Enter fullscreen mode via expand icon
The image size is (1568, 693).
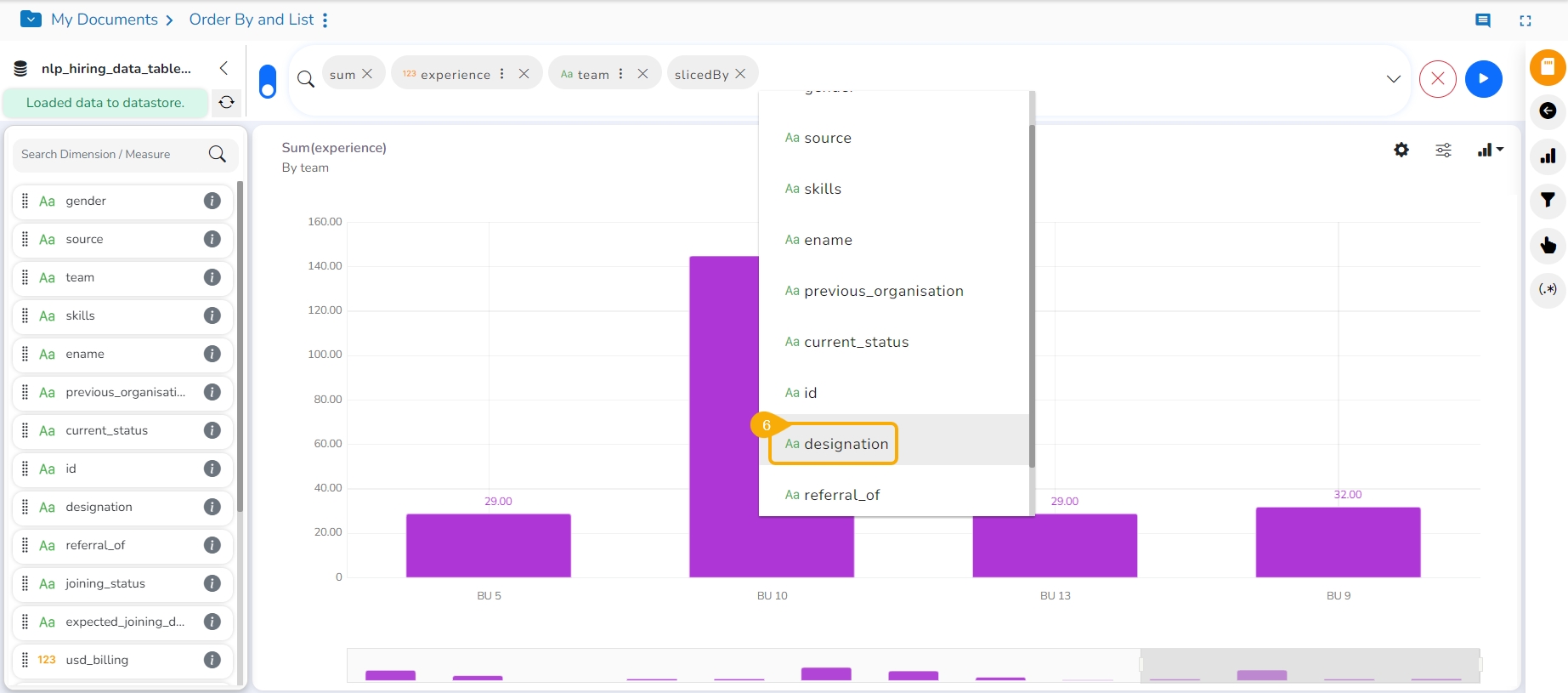tap(1526, 20)
